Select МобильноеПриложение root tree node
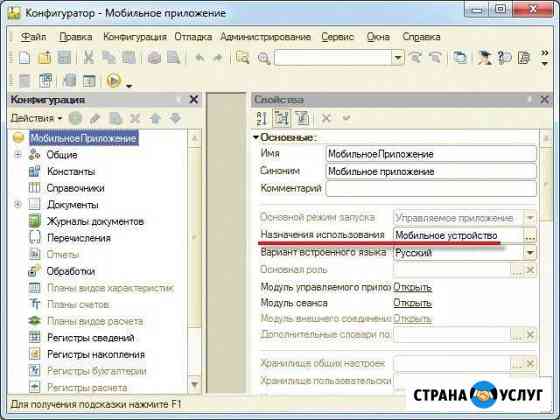The image size is (560, 420). 84,138
